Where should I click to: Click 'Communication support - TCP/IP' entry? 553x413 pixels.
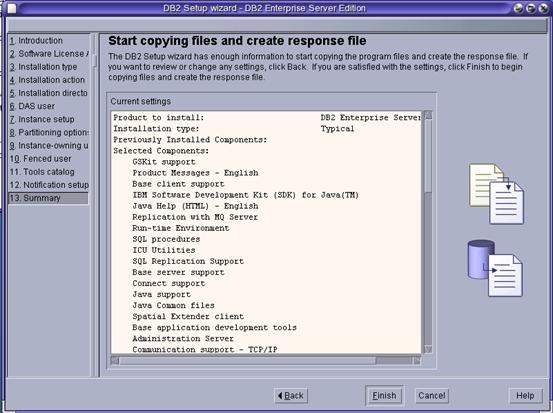205,349
